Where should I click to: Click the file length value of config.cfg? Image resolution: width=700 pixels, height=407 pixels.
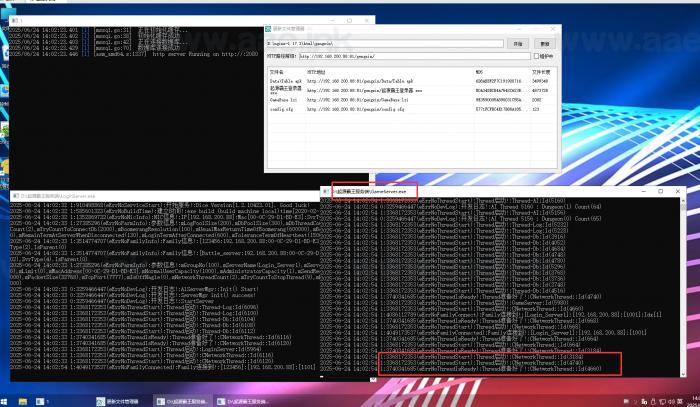pos(535,109)
